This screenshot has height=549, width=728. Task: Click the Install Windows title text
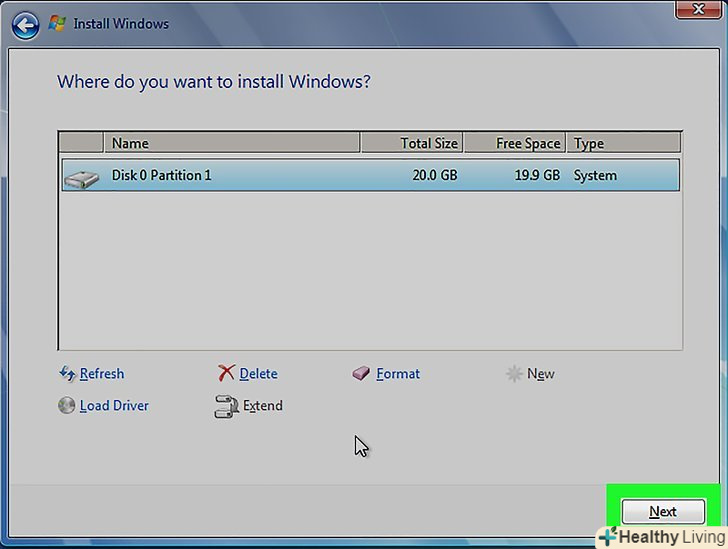click(x=121, y=24)
